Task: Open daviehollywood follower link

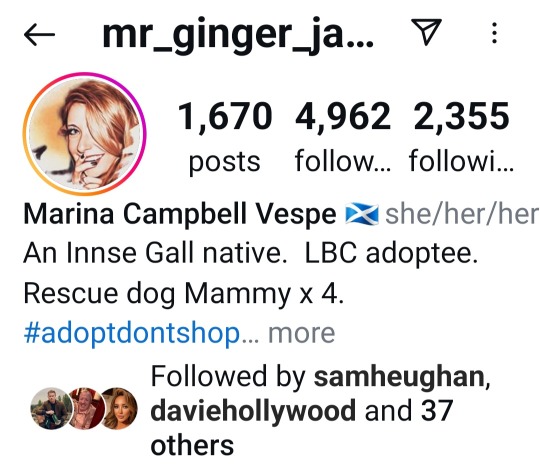Action: pos(253,411)
